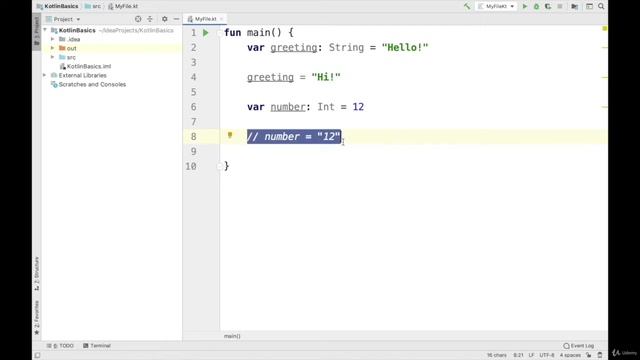Click the Build project hammer icon
The width and height of the screenshot is (640, 360).
(467, 7)
